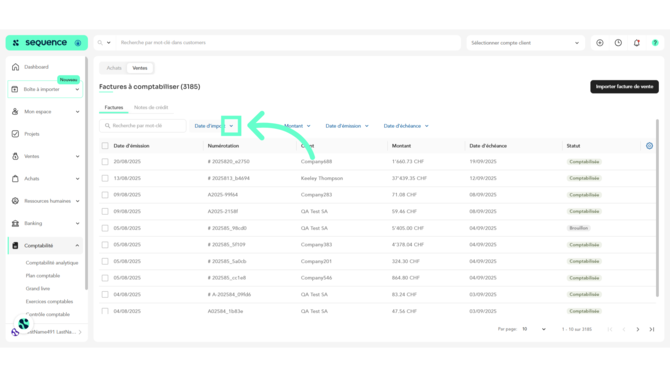Screen dimensions: 670x377
Task: Open the green help question icon
Action: click(655, 43)
